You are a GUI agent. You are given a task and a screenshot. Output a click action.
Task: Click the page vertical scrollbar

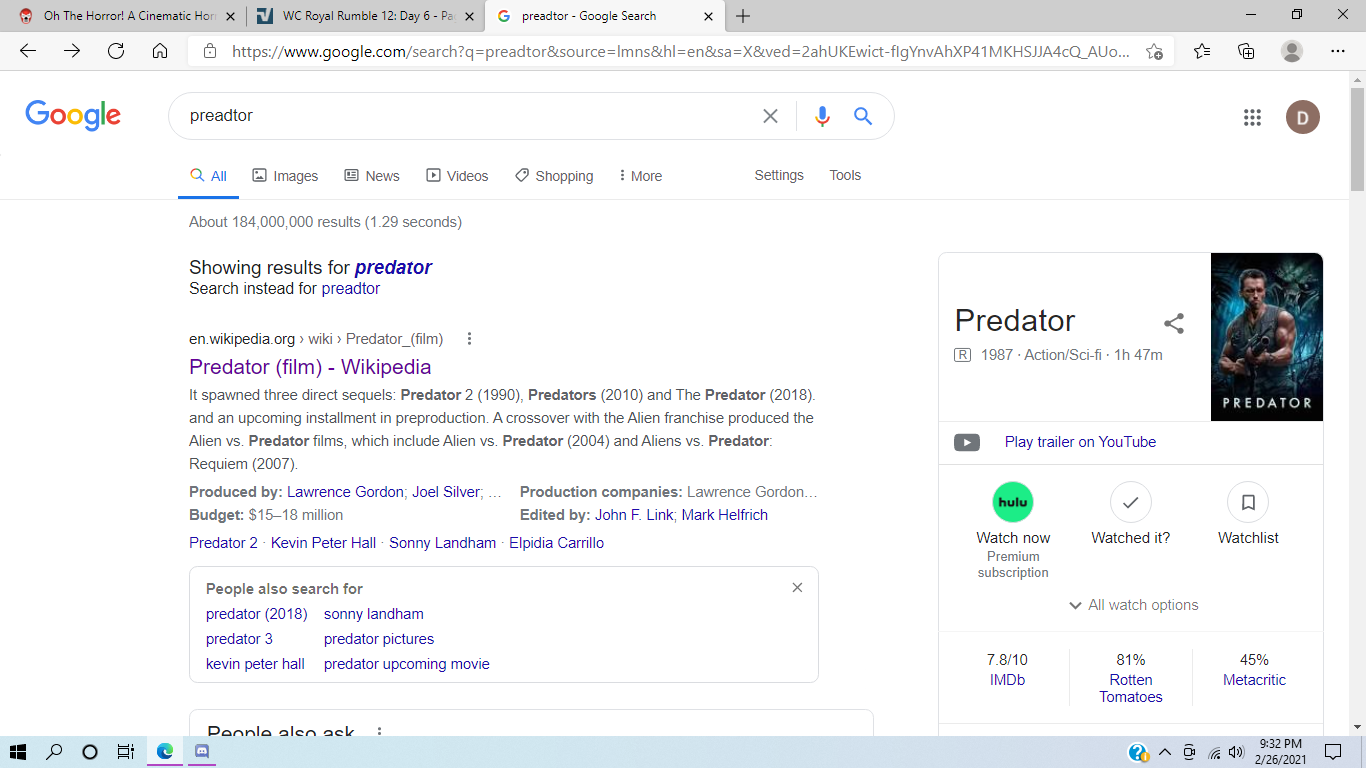click(1357, 400)
